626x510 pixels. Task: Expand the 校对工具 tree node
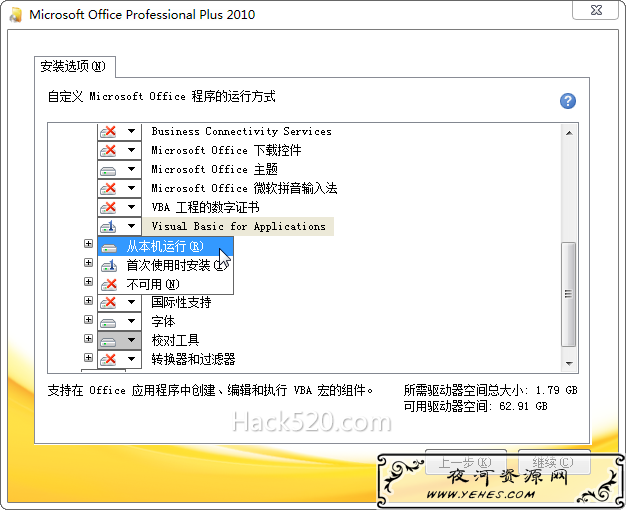coord(89,339)
